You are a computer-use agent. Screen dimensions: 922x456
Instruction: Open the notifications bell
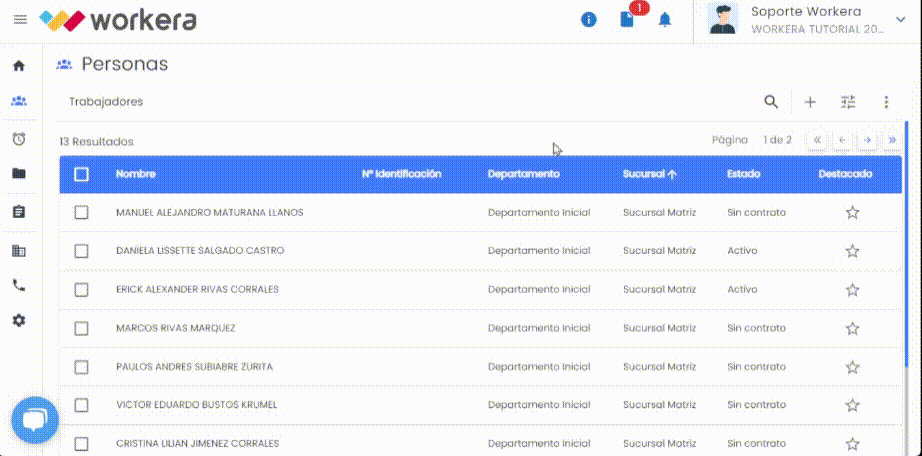click(664, 20)
